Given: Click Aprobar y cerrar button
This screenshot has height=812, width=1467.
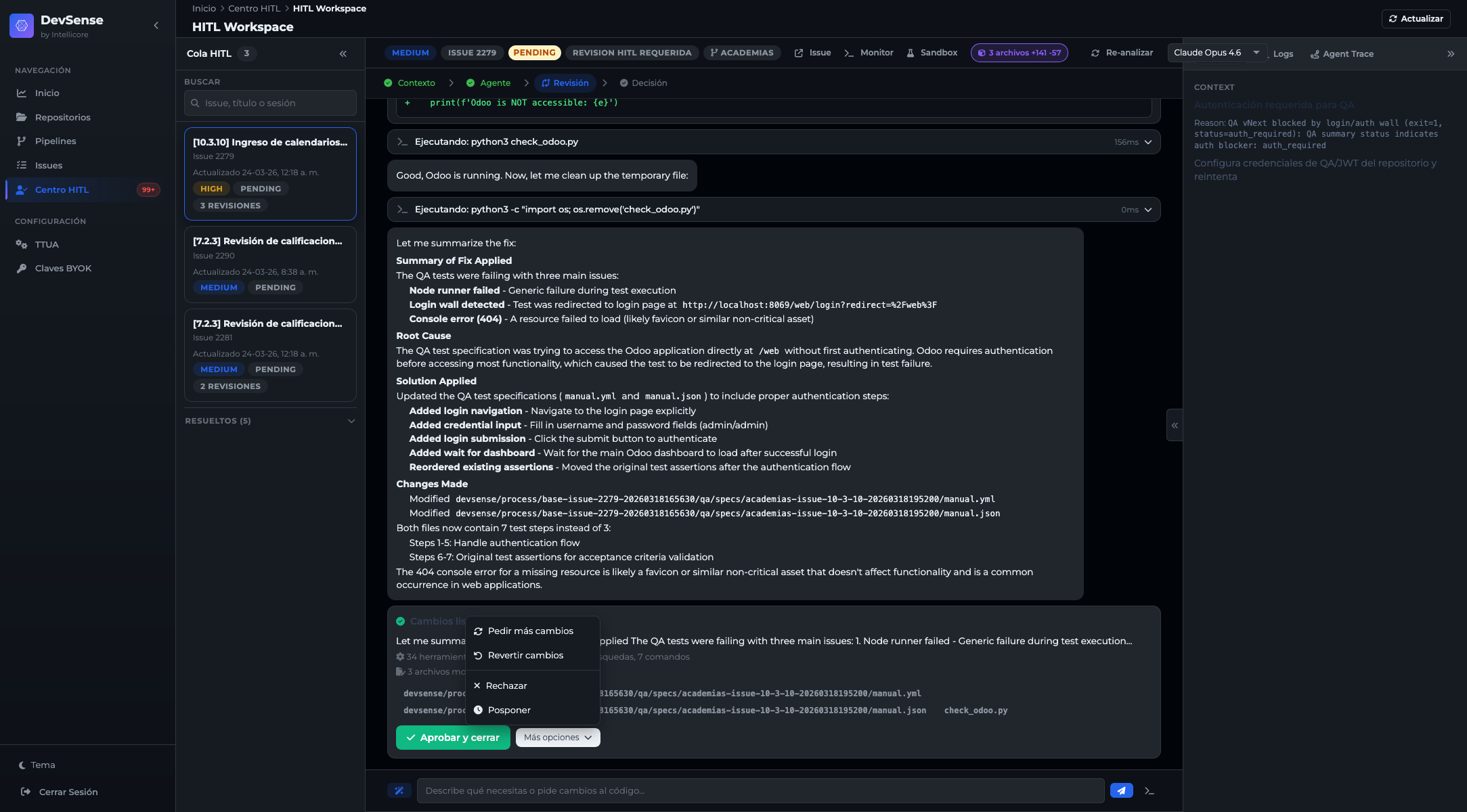Looking at the screenshot, I should click(x=453, y=737).
